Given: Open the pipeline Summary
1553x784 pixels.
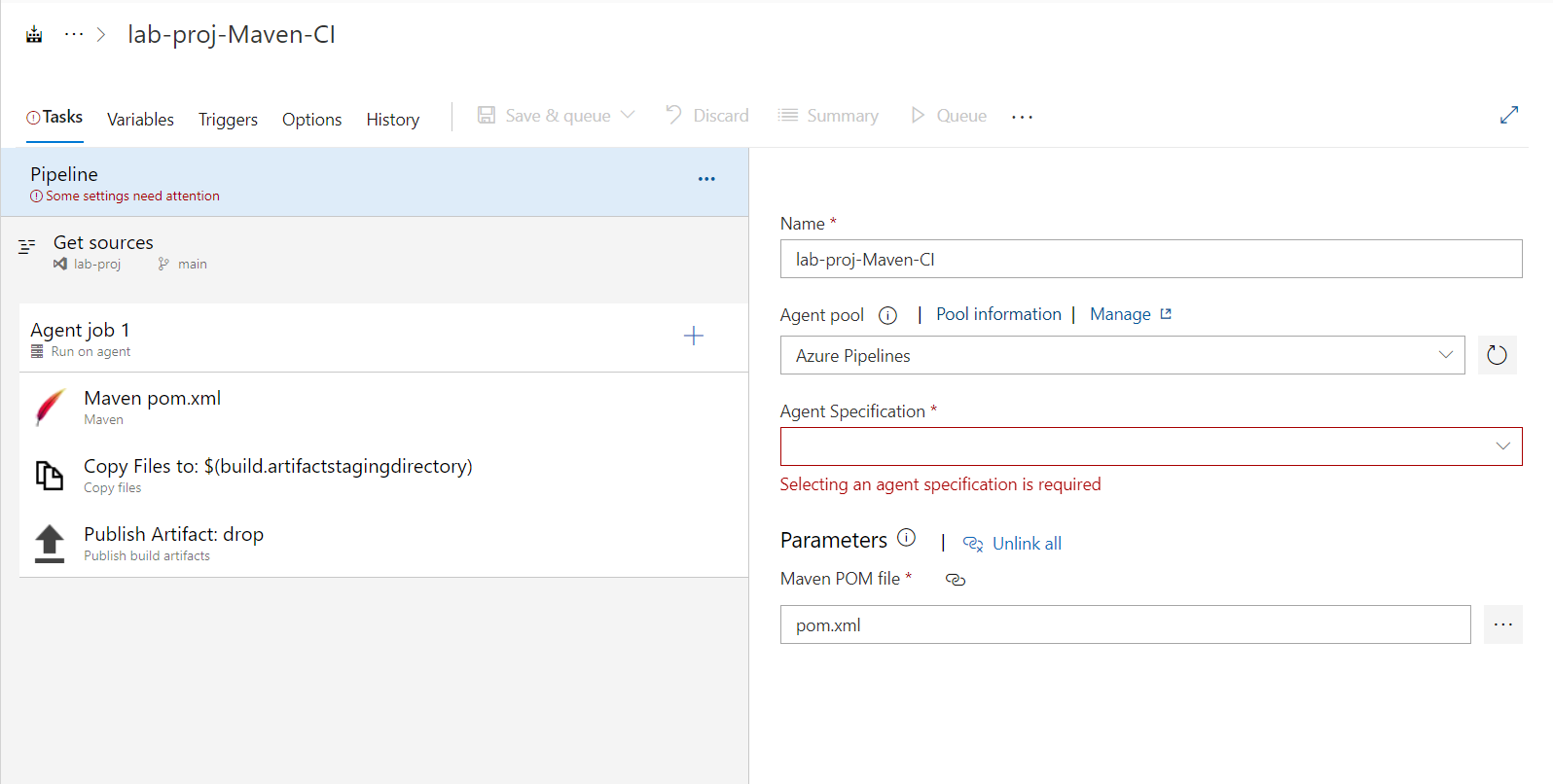Looking at the screenshot, I should coord(828,116).
